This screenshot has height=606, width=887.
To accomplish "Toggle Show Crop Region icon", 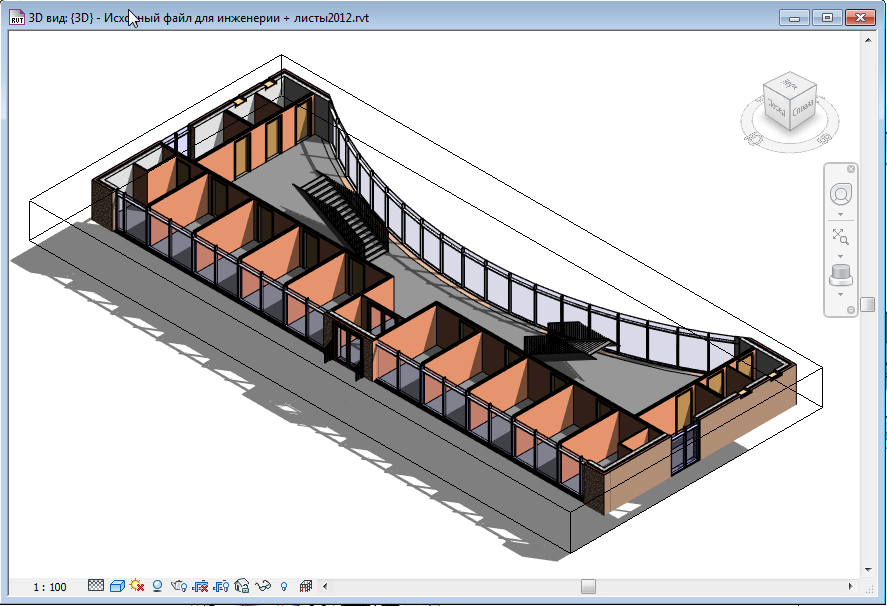I will (221, 586).
